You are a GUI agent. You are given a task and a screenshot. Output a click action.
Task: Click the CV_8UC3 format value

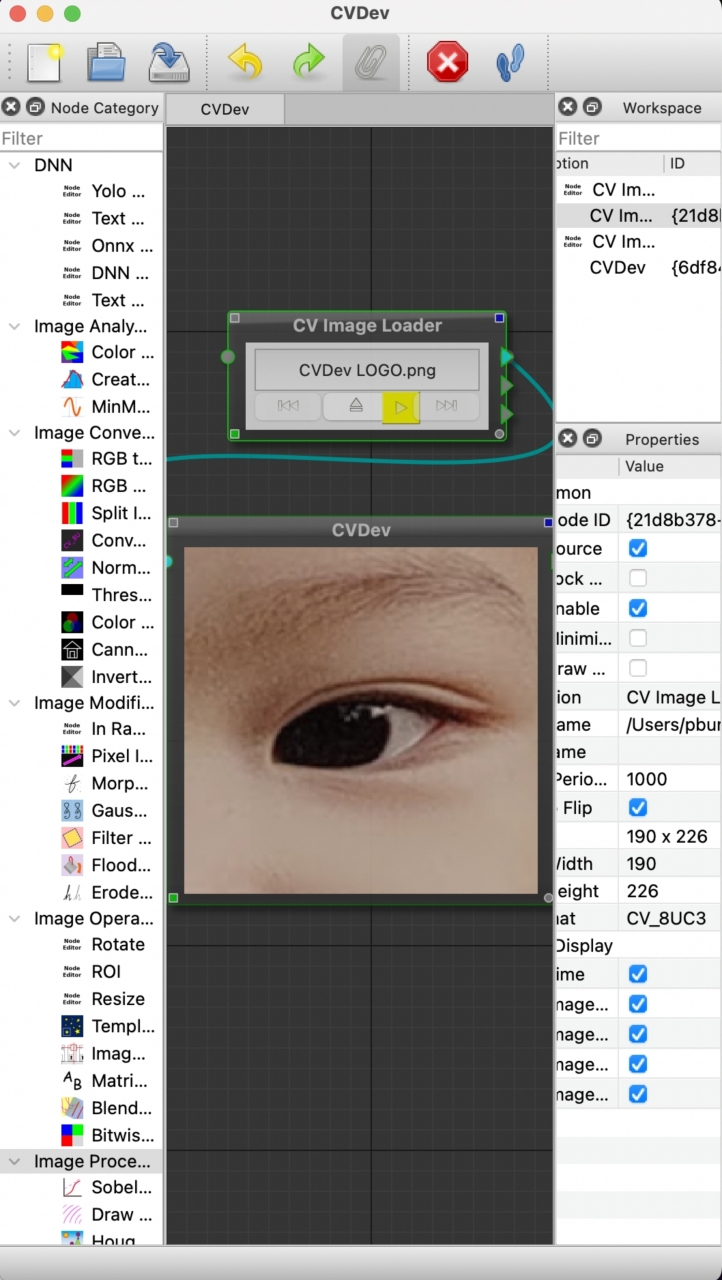(665, 918)
